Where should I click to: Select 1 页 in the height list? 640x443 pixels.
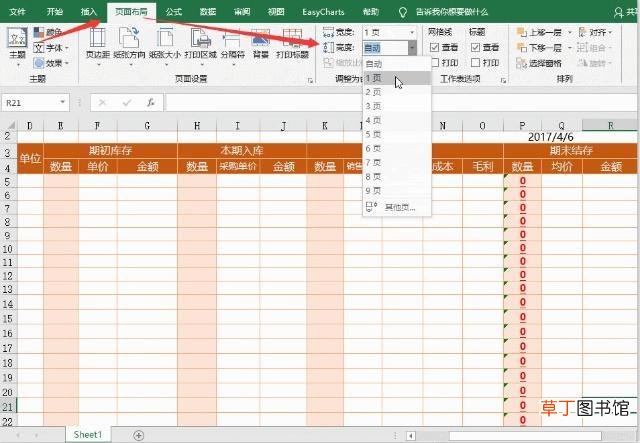point(397,78)
